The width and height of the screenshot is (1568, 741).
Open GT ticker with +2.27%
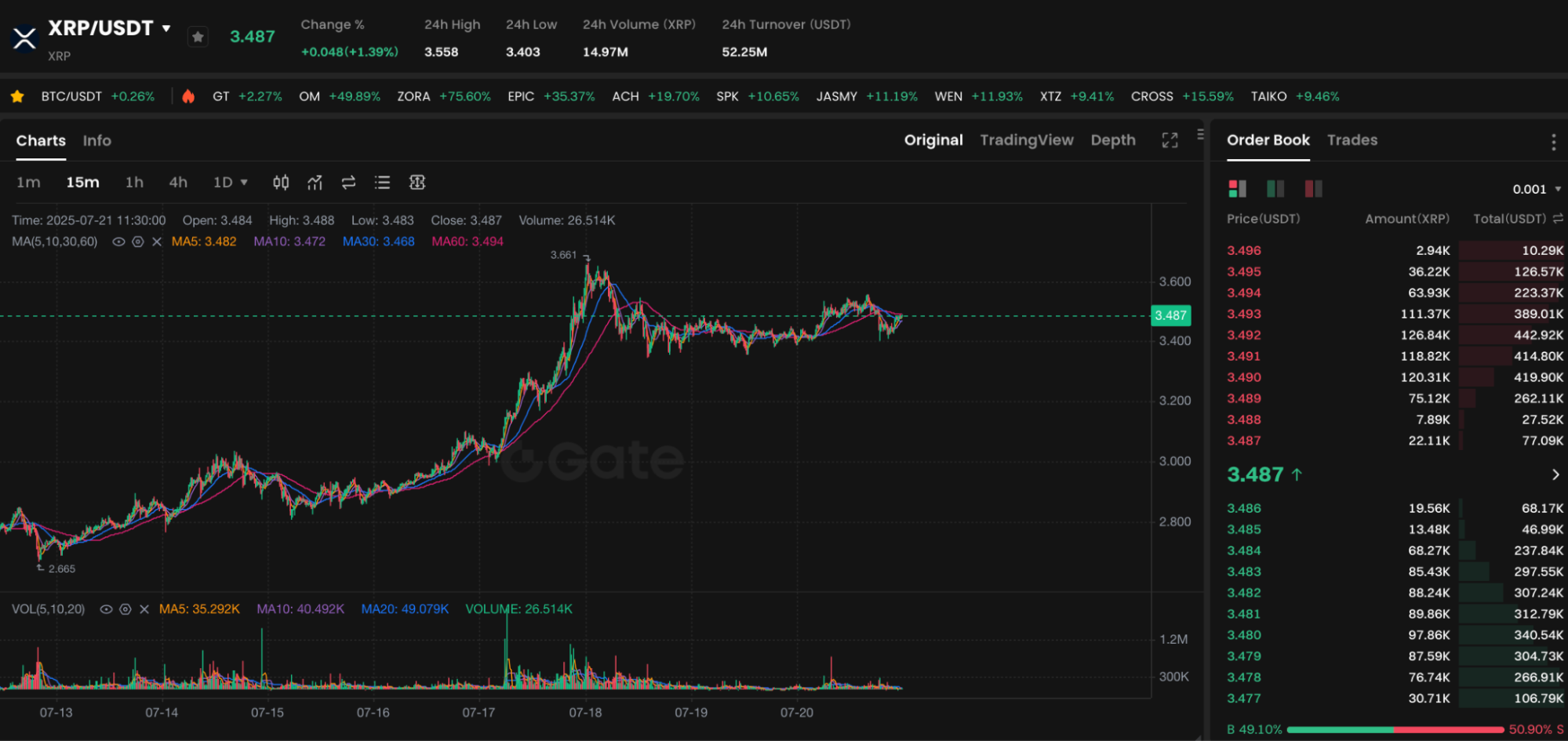coord(247,96)
